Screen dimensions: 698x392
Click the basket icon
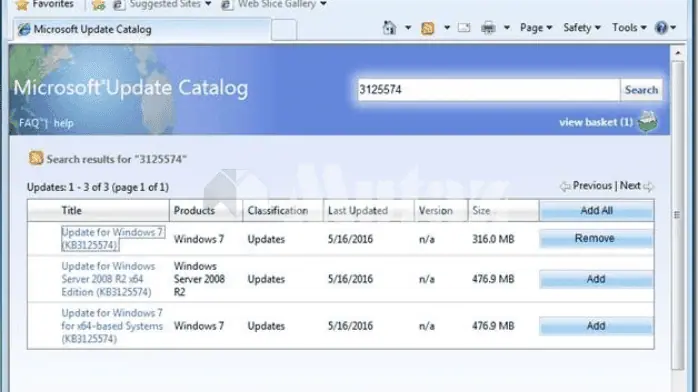tap(648, 121)
